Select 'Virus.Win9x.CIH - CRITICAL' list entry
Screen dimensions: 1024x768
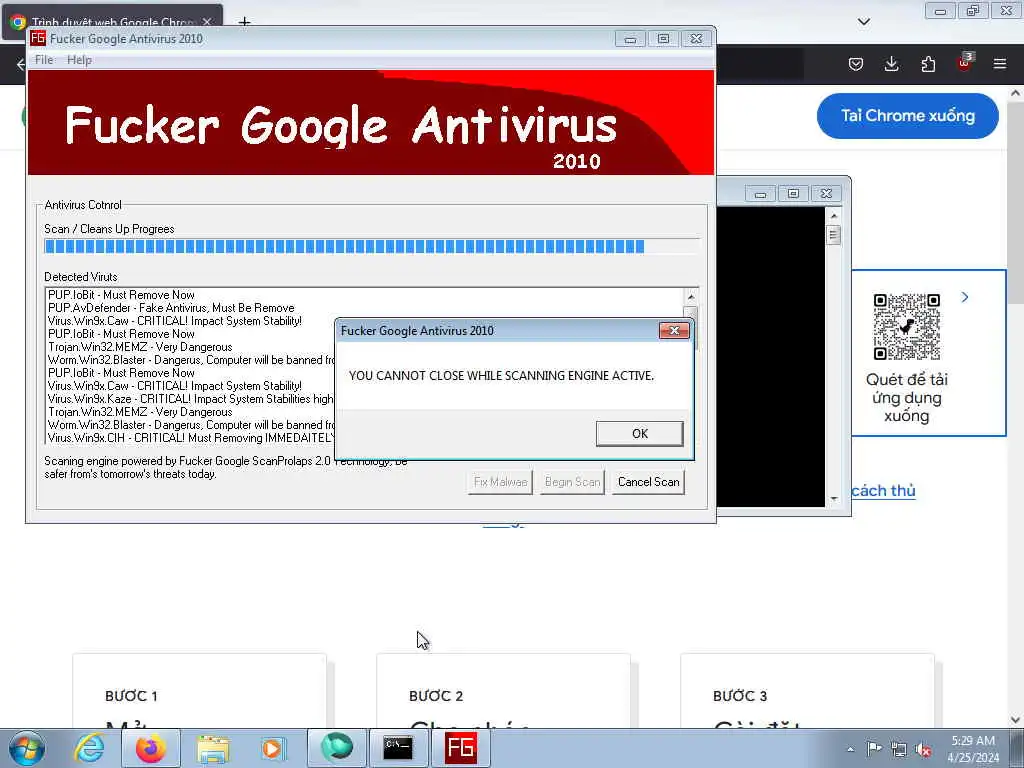pyautogui.click(x=191, y=438)
